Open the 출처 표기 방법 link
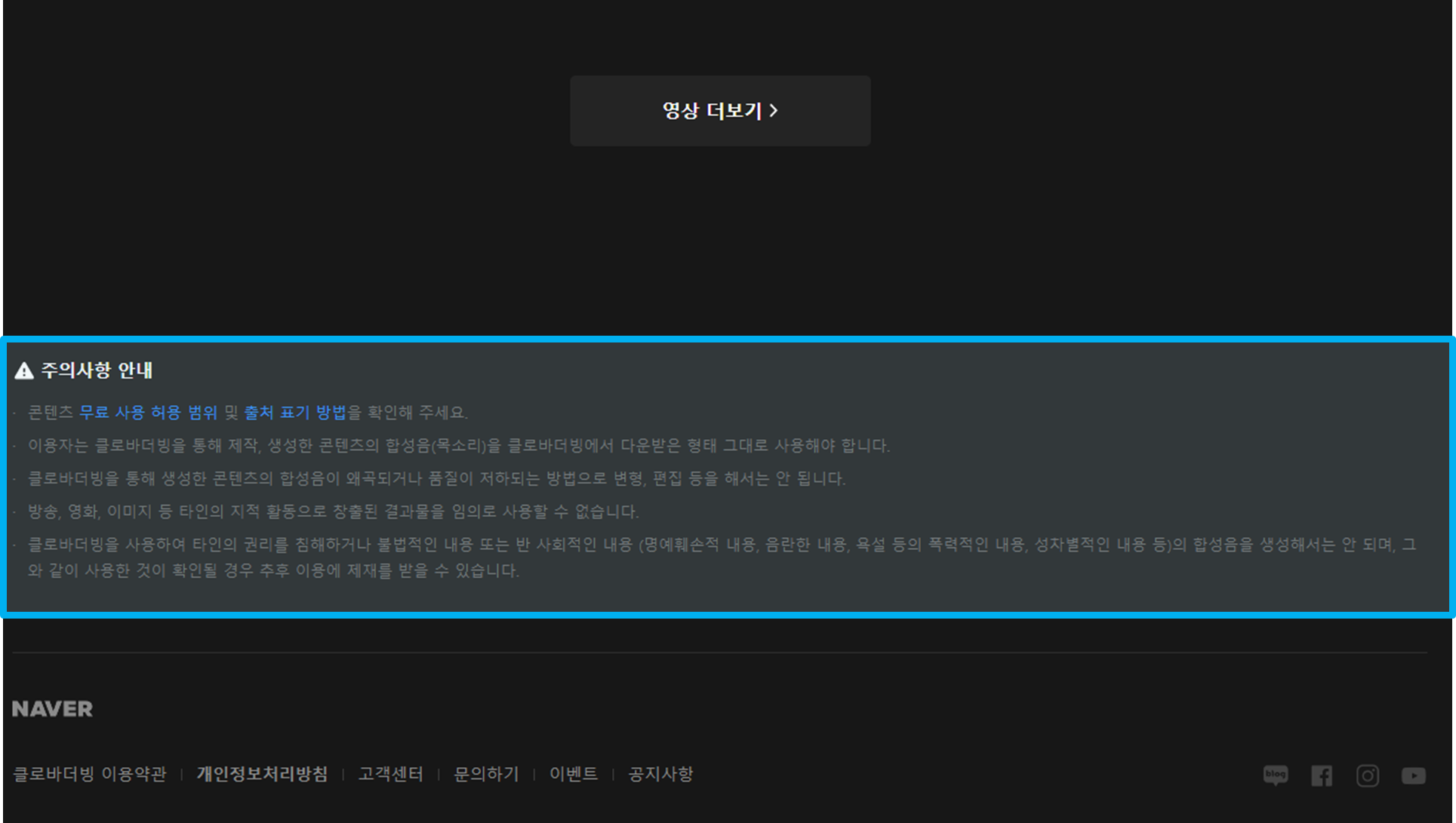 (294, 413)
